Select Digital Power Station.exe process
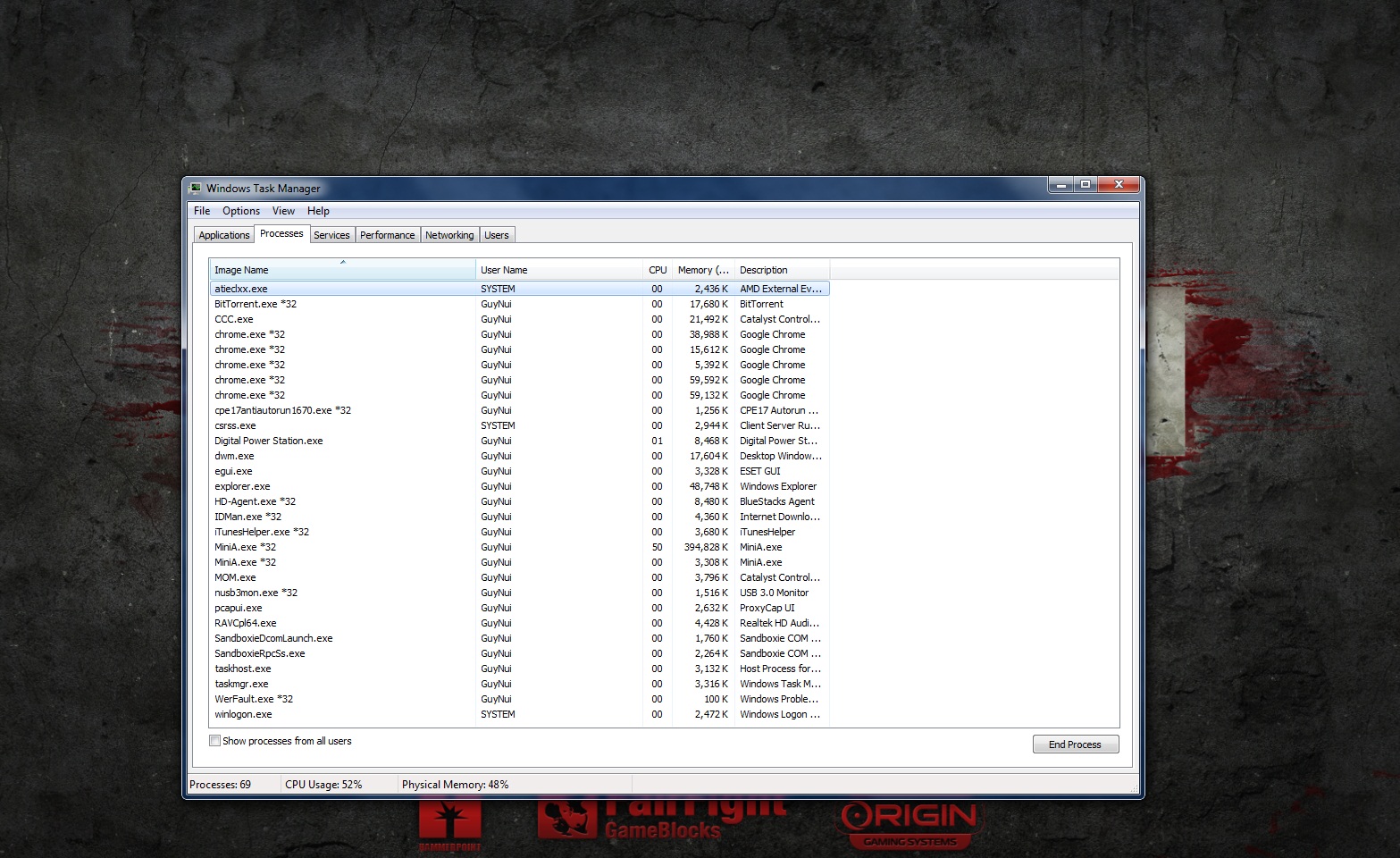Image resolution: width=1400 pixels, height=858 pixels. 520,441
